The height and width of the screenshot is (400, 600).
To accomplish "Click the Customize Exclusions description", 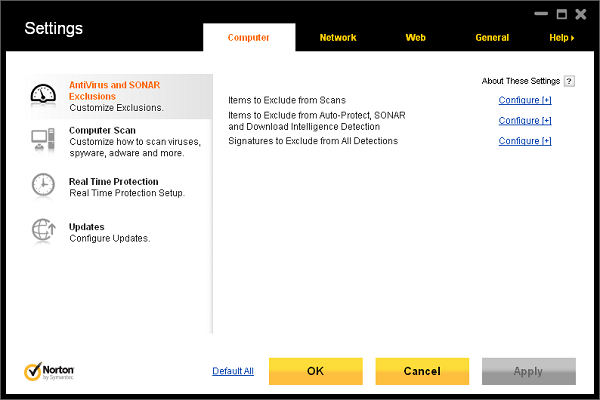I will click(116, 108).
